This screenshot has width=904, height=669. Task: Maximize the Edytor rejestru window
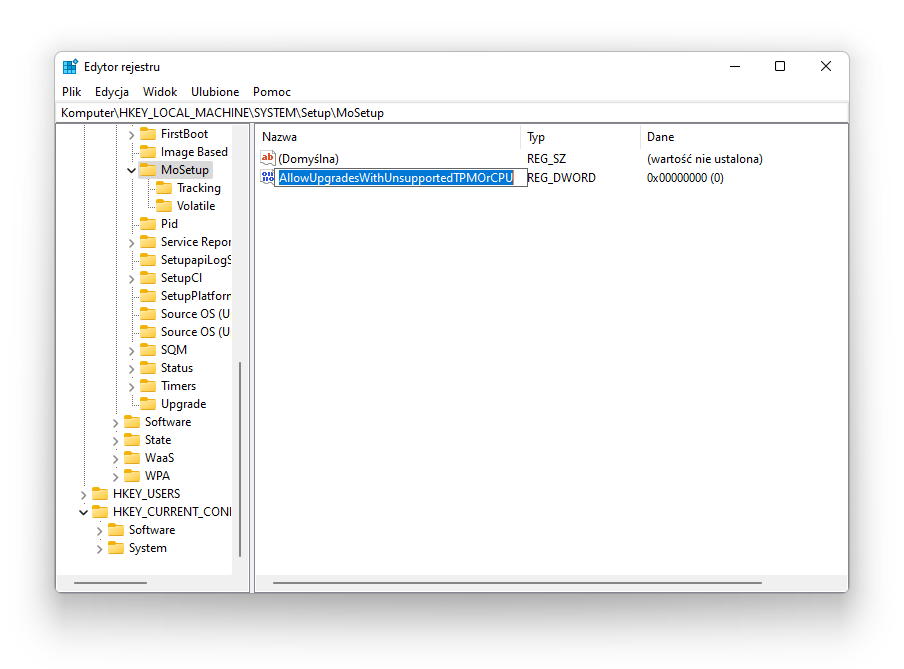(x=779, y=66)
